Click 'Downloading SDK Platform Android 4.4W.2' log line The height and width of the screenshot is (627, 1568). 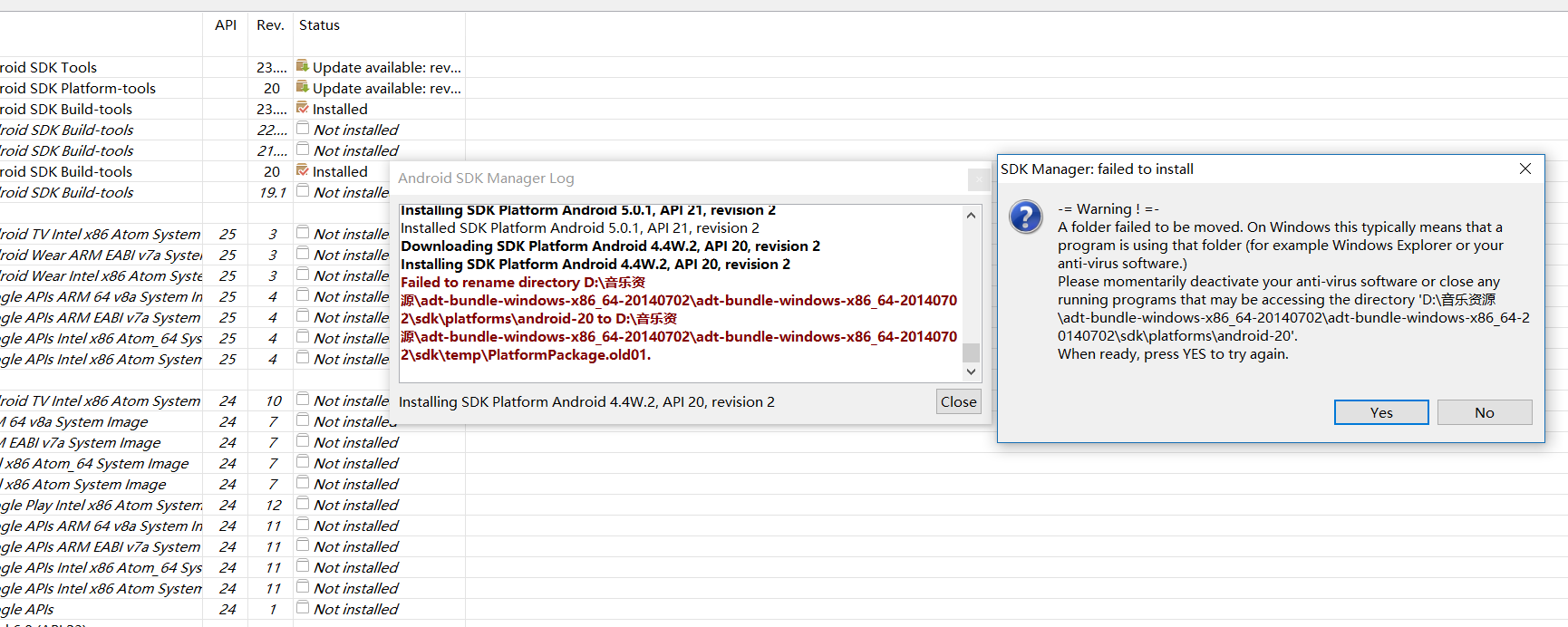coord(610,246)
